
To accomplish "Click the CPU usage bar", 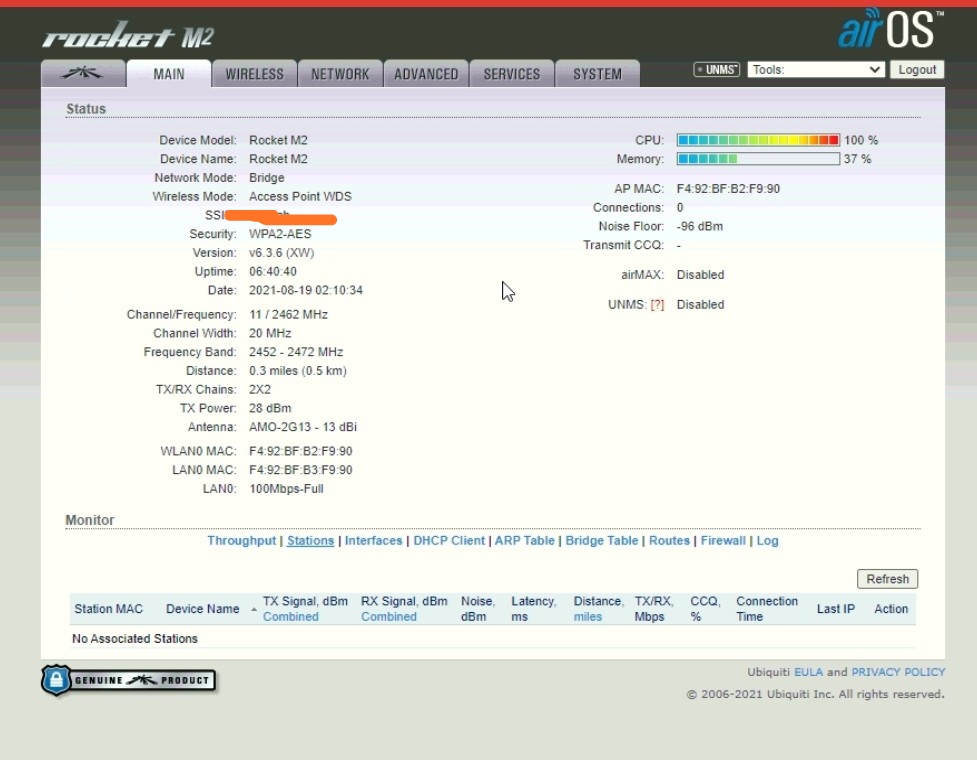I will (x=758, y=140).
